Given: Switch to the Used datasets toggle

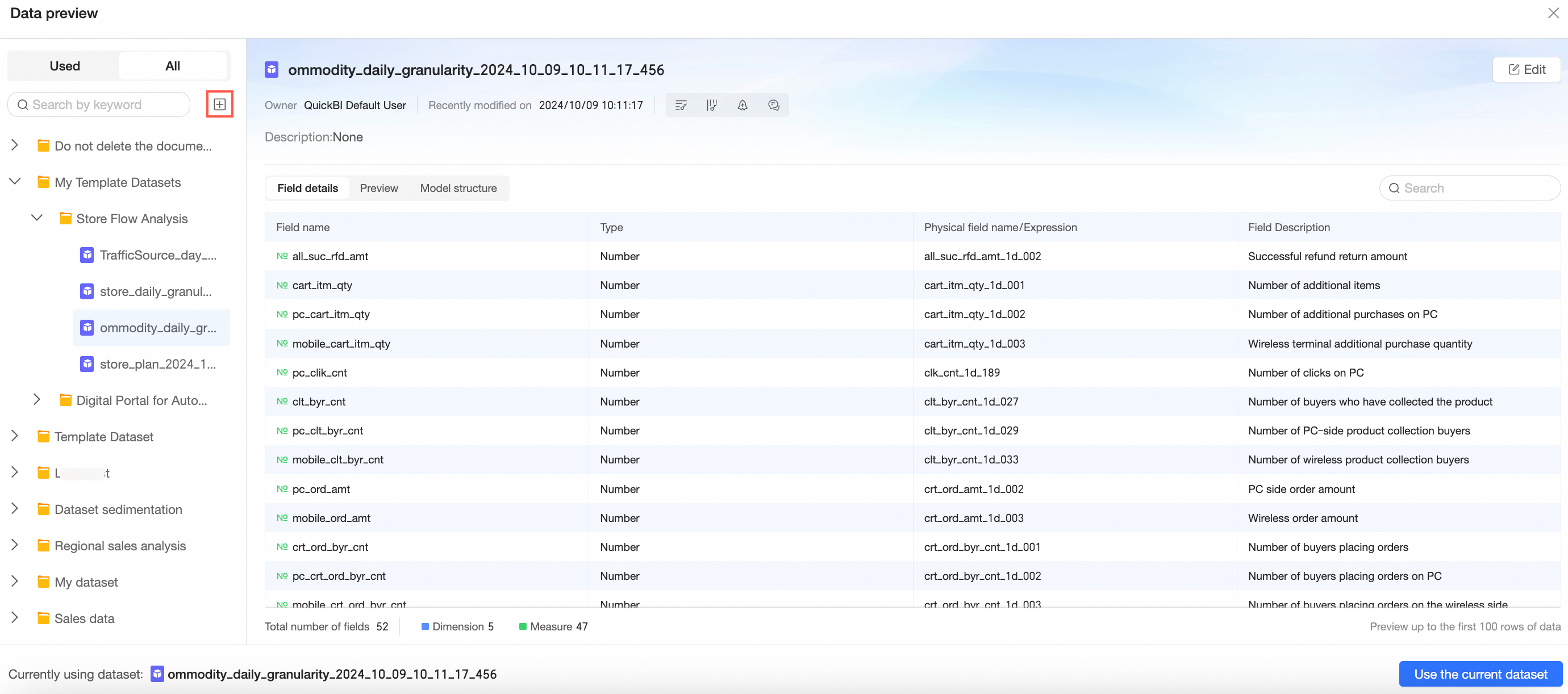Looking at the screenshot, I should click(x=65, y=66).
